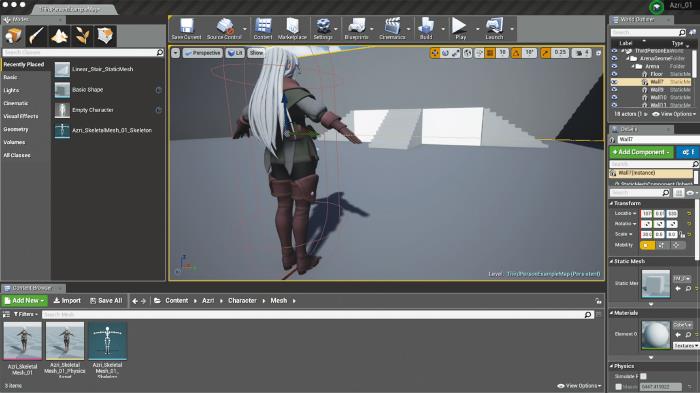The width and height of the screenshot is (700, 393).
Task: Open the viewport options dropdown arrow
Action: coord(175,53)
